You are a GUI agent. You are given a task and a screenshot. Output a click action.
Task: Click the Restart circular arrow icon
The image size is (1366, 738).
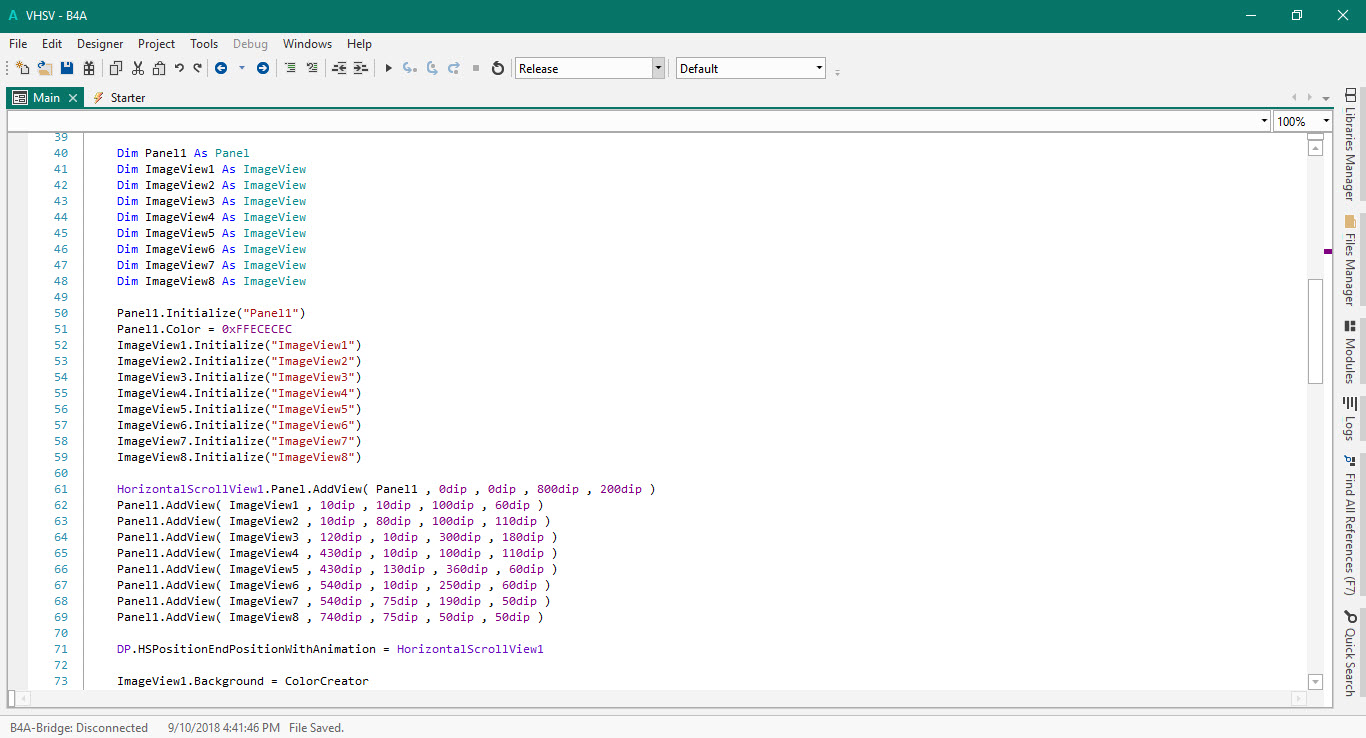(498, 68)
